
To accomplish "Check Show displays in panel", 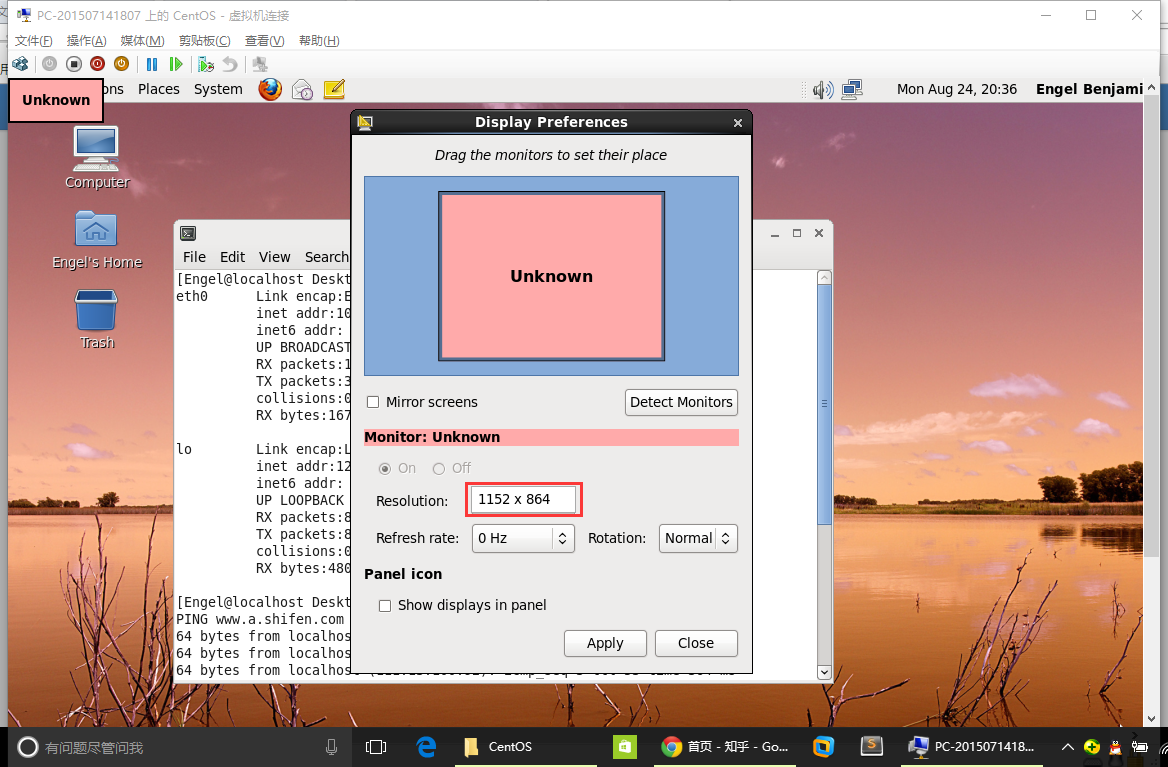I will tap(385, 606).
